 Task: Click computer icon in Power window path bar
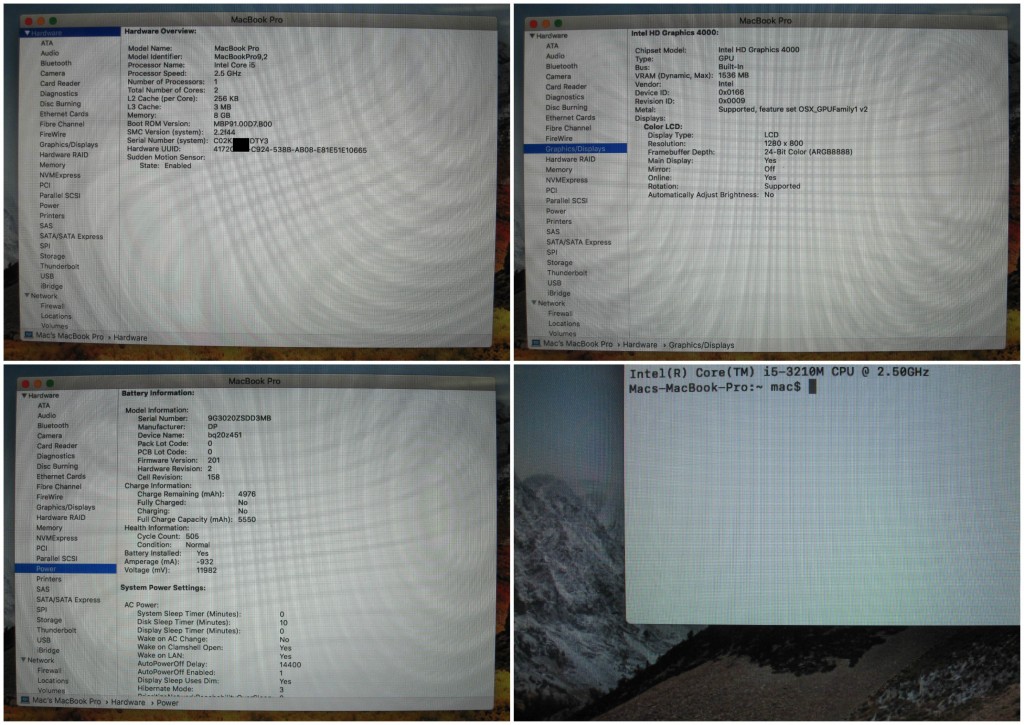tap(25, 701)
